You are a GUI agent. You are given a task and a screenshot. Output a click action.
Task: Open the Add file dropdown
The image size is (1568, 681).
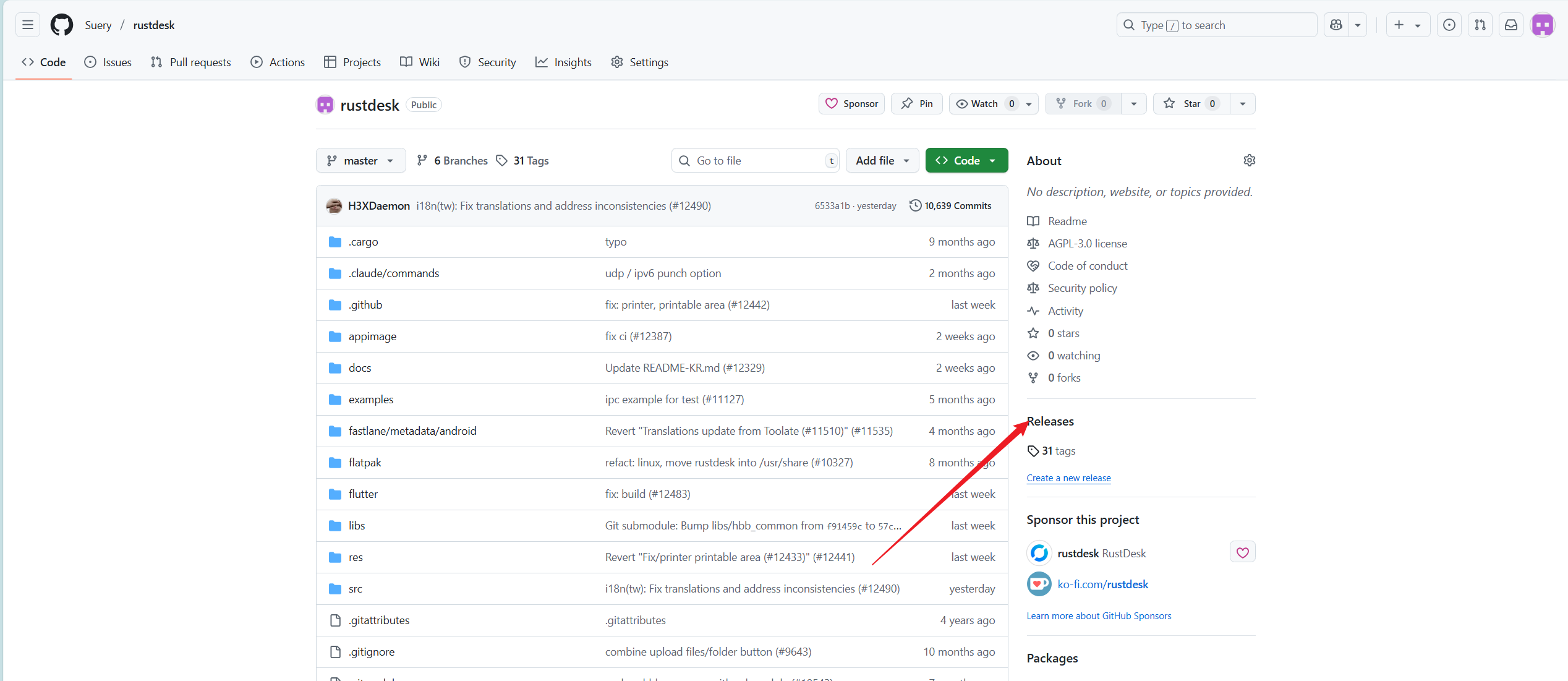(x=882, y=160)
